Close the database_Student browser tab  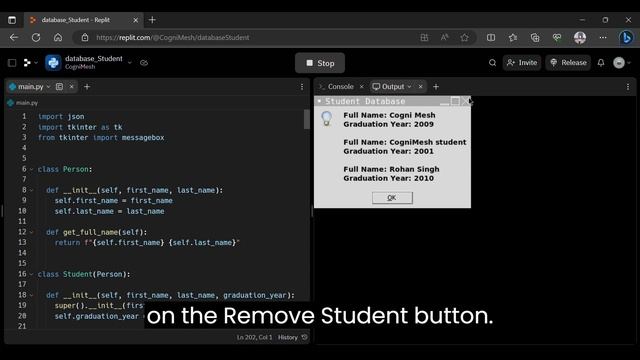pos(136,20)
